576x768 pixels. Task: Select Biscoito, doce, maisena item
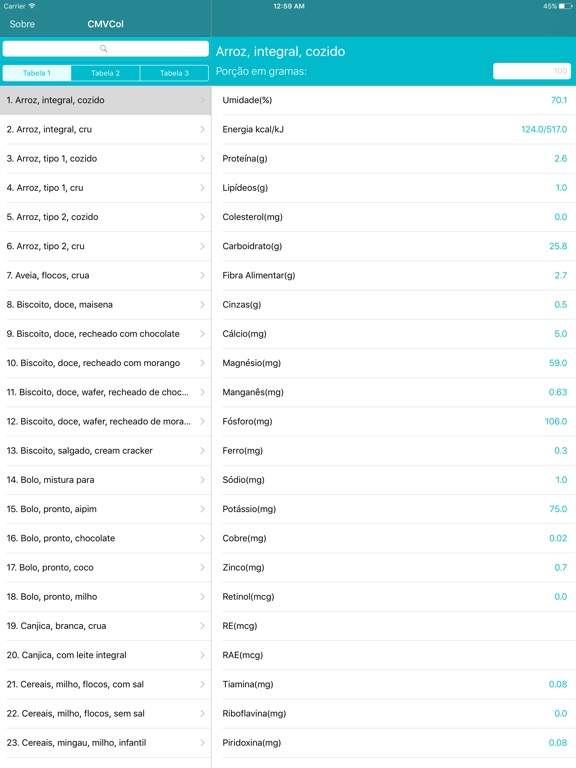(x=105, y=305)
